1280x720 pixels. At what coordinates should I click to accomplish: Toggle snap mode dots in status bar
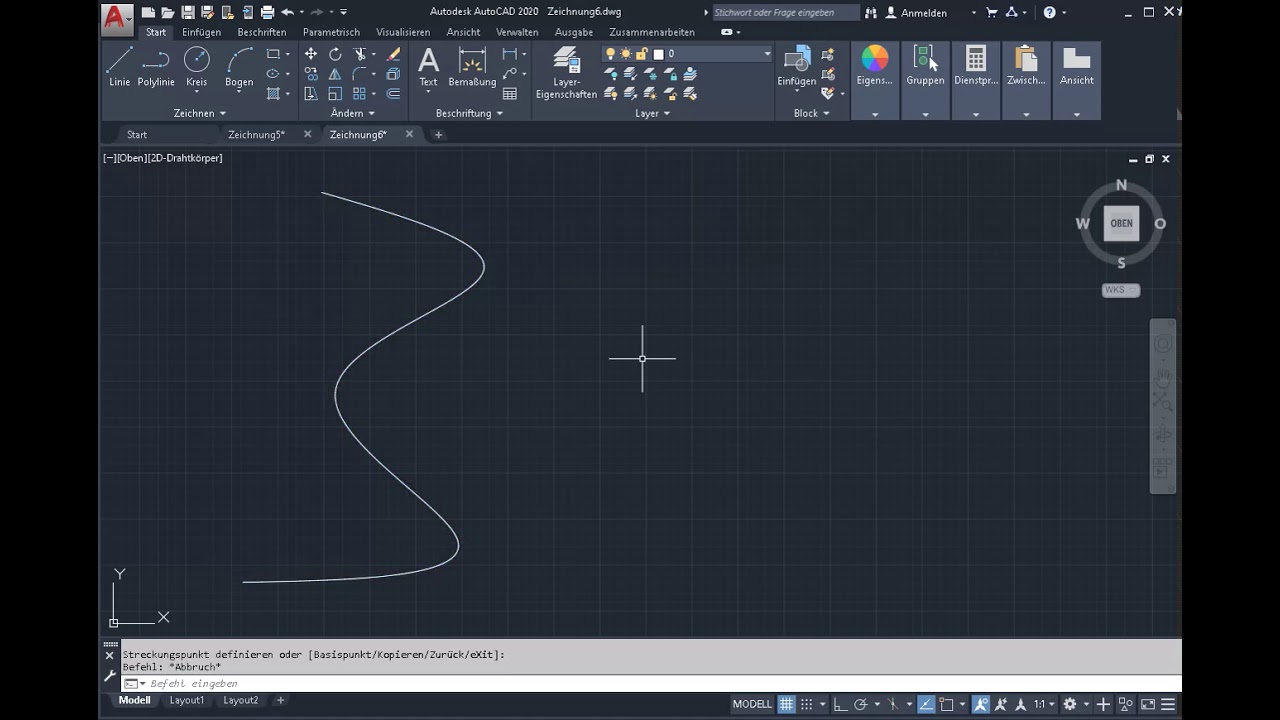[x=807, y=704]
